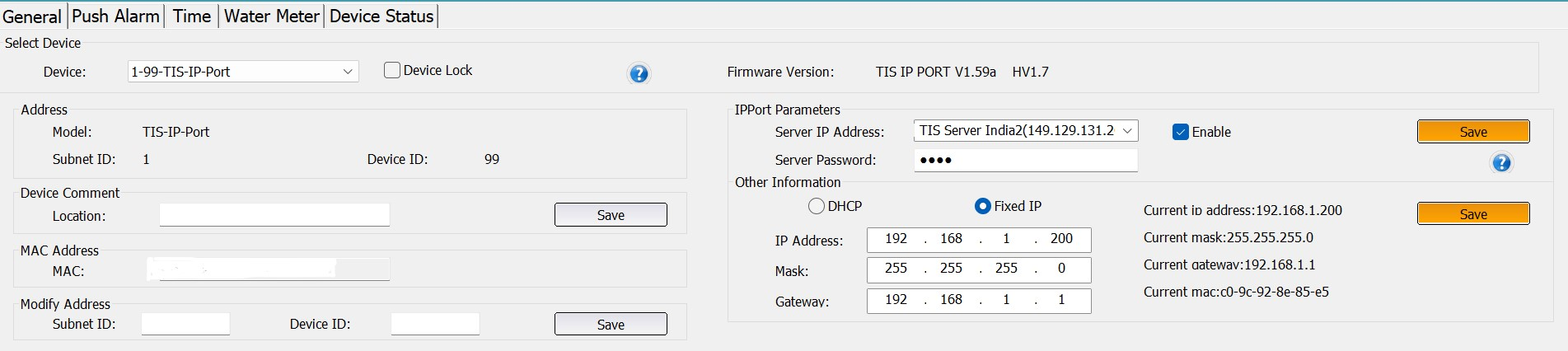Click the Gateway address field
Viewport: 1568px width, 351px height.
pos(979,301)
